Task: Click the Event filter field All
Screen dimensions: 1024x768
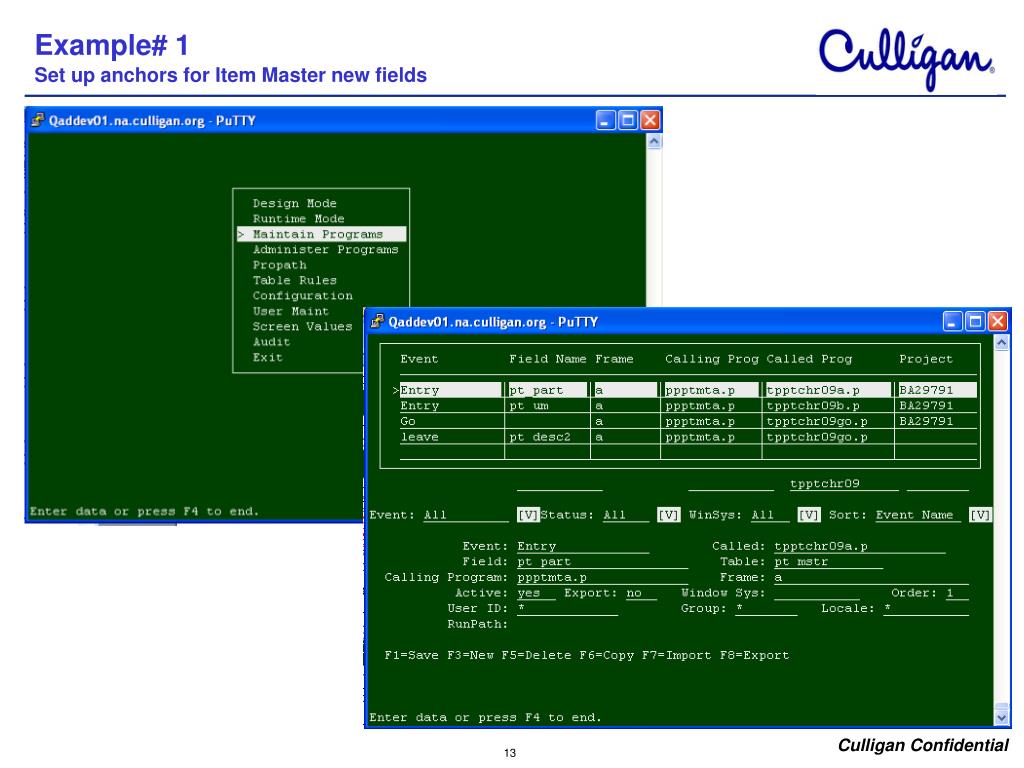Action: [x=466, y=515]
